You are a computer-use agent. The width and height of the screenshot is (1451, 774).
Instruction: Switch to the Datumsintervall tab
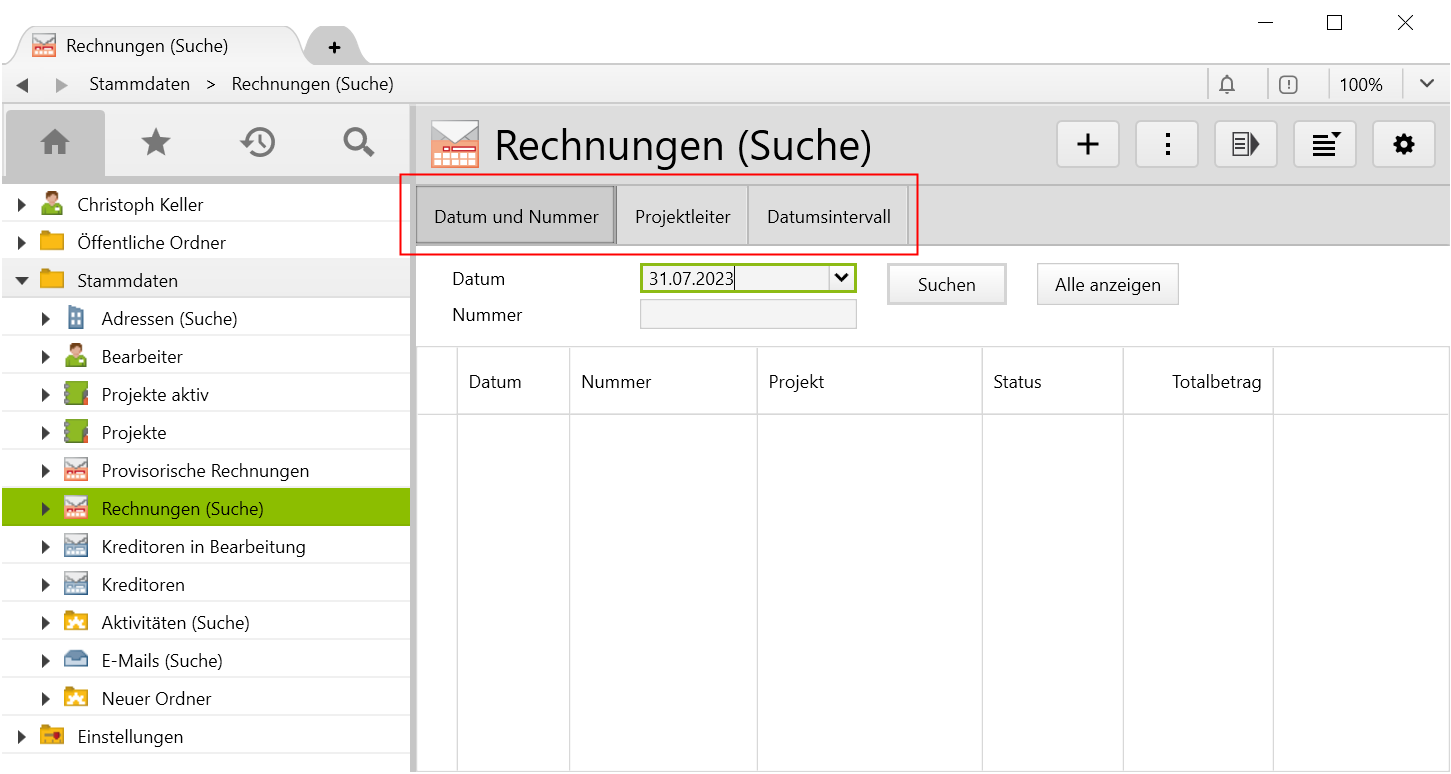[x=828, y=217]
